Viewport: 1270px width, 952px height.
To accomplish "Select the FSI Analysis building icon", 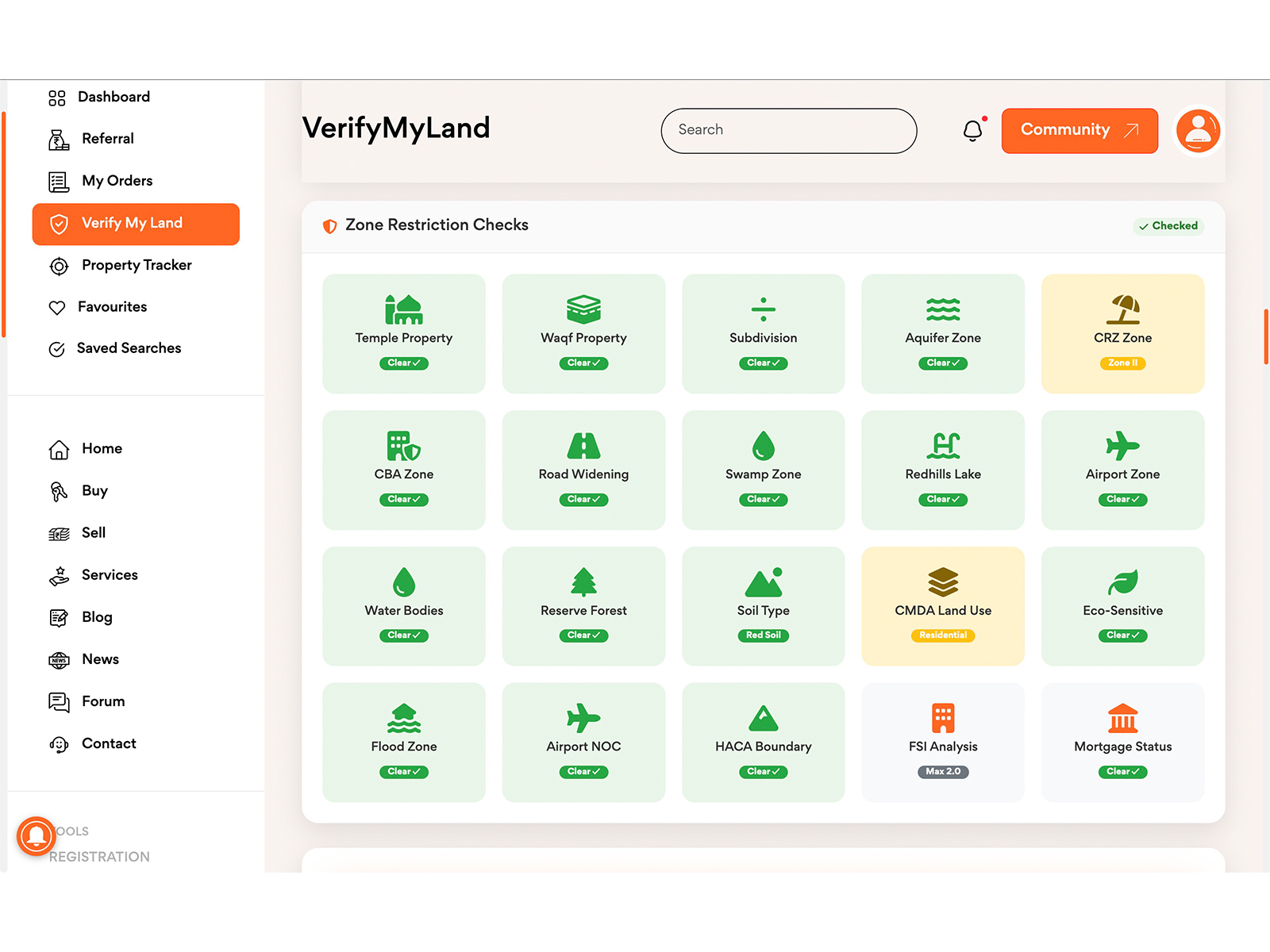I will click(942, 718).
